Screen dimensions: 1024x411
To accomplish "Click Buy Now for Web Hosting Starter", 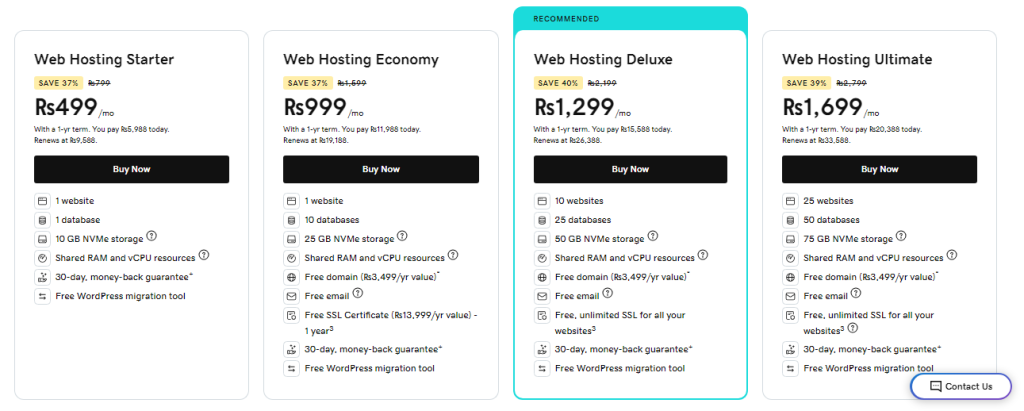I will pos(131,169).
